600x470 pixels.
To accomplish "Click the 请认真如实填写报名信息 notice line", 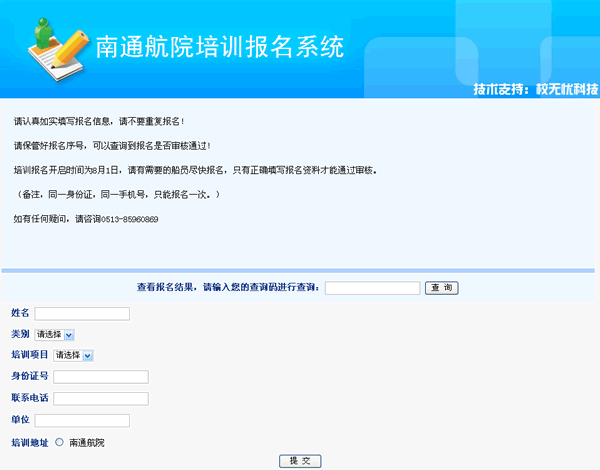I will pyautogui.click(x=99, y=121).
